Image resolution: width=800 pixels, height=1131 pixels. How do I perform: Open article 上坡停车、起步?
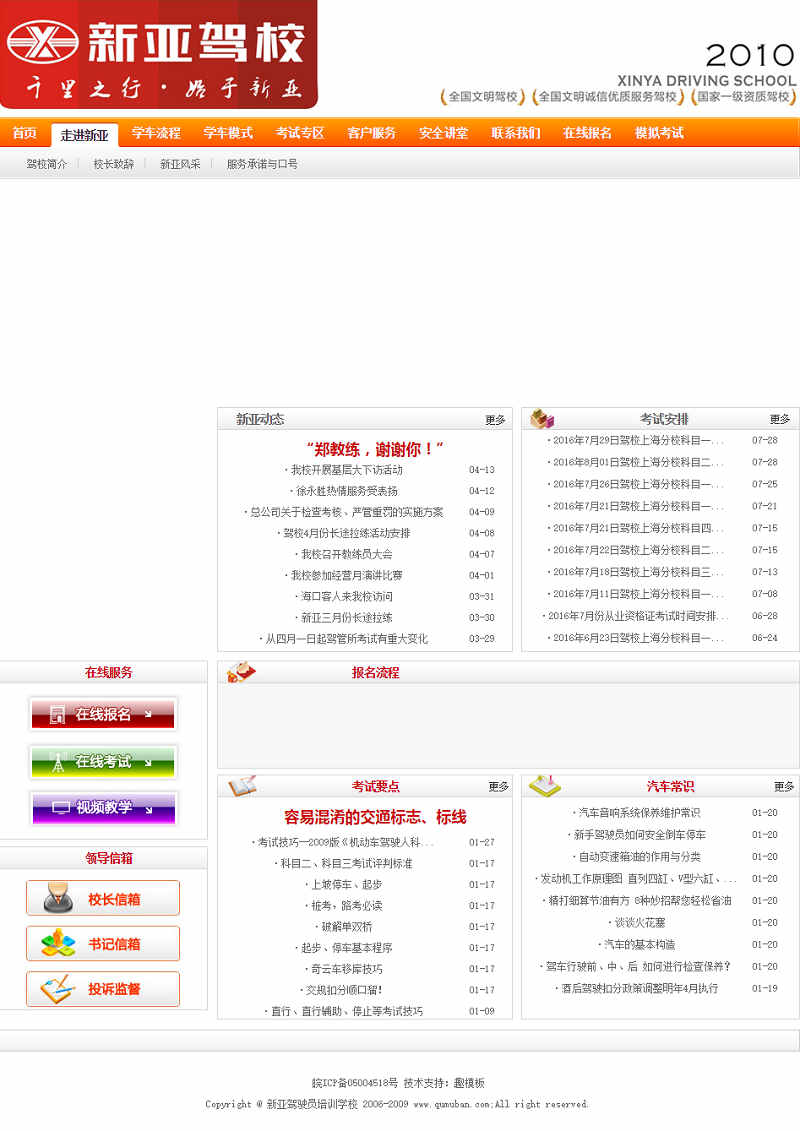[x=346, y=884]
